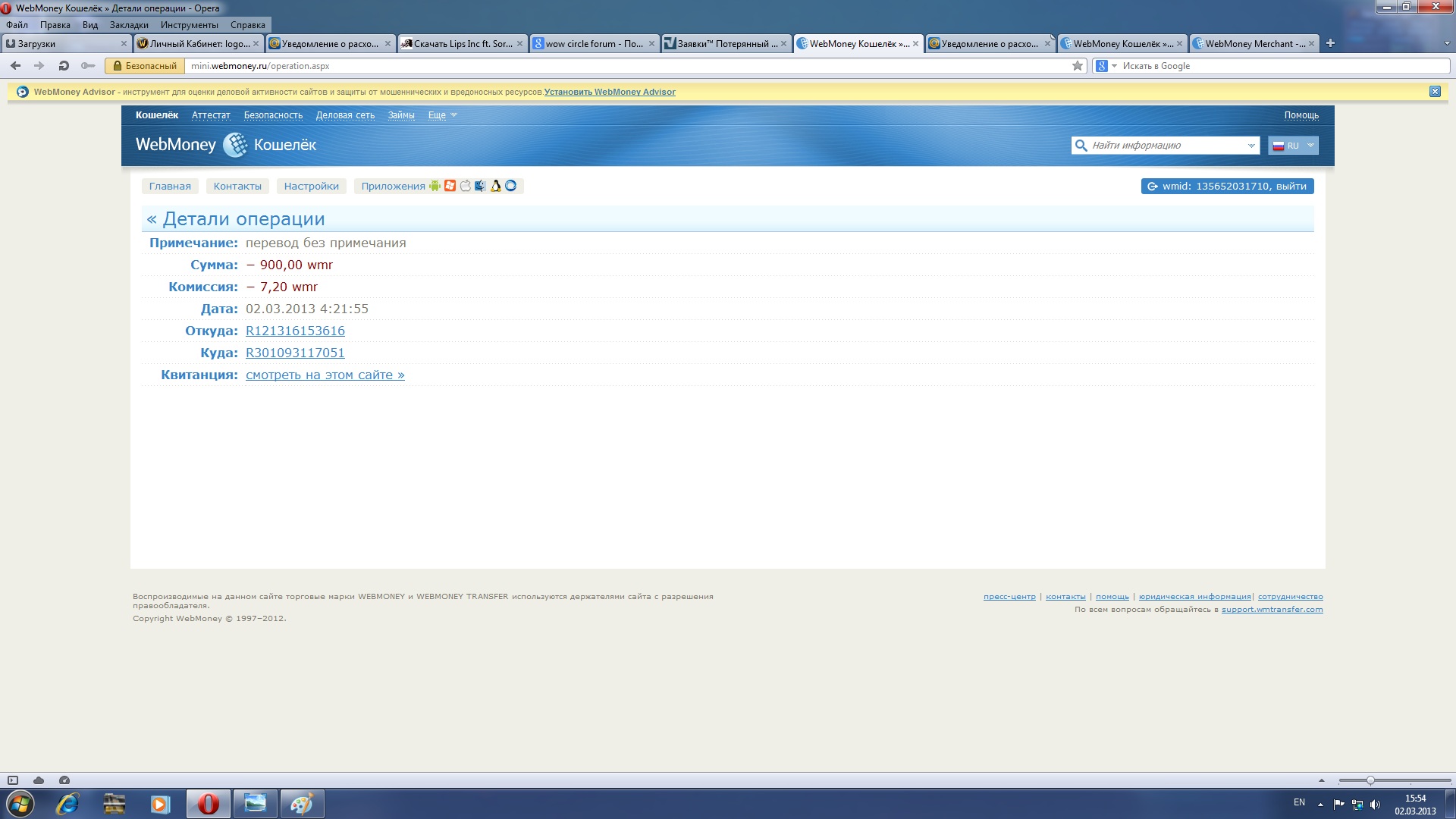Image resolution: width=1456 pixels, height=819 pixels.
Task: Open the blue circular app icon after Linux
Action: coord(510,186)
